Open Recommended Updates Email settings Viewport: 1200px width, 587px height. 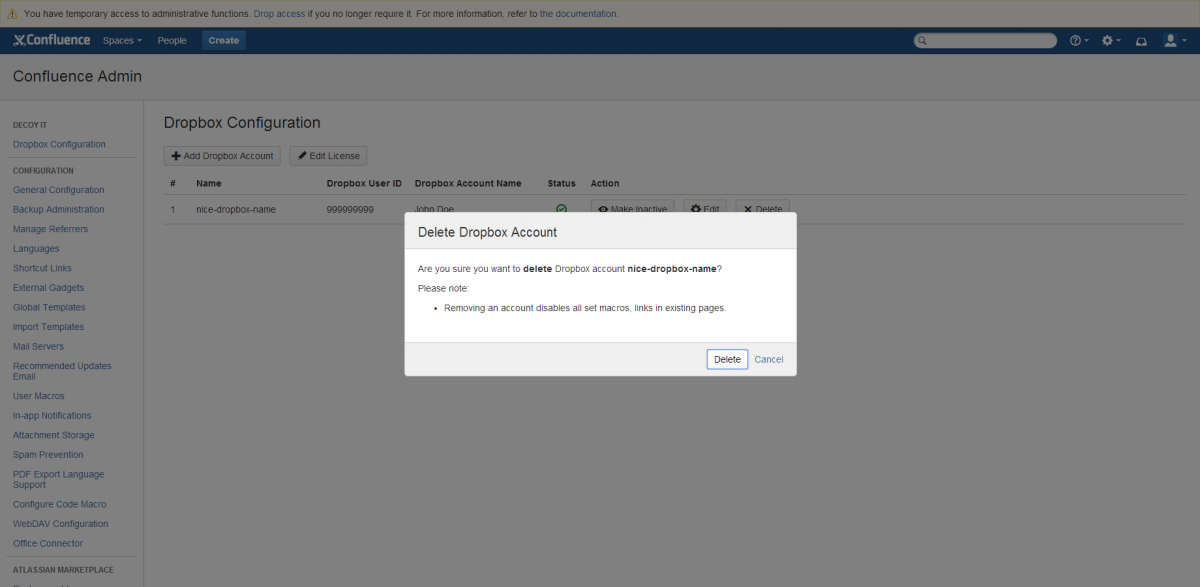pos(62,371)
